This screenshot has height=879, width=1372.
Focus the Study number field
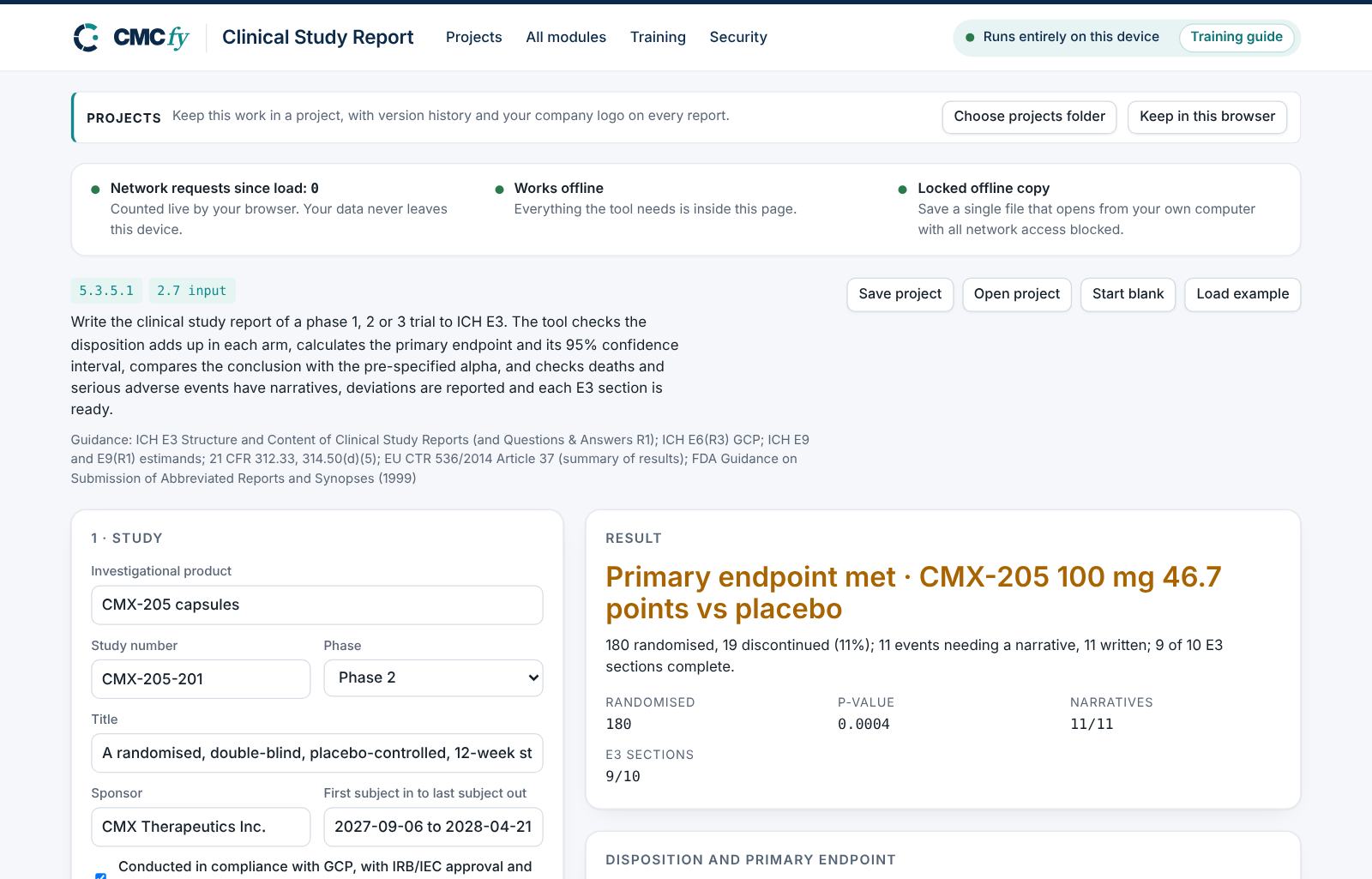click(201, 678)
